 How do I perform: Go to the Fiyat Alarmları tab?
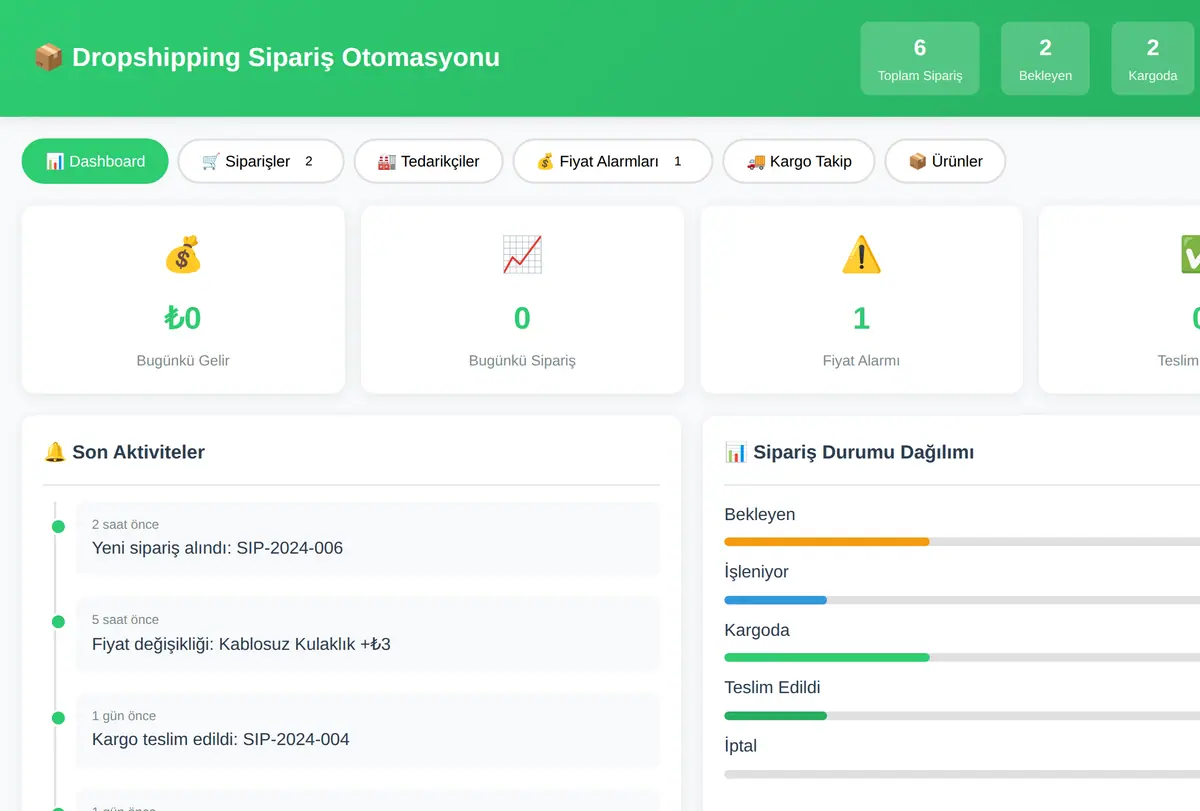pos(613,161)
